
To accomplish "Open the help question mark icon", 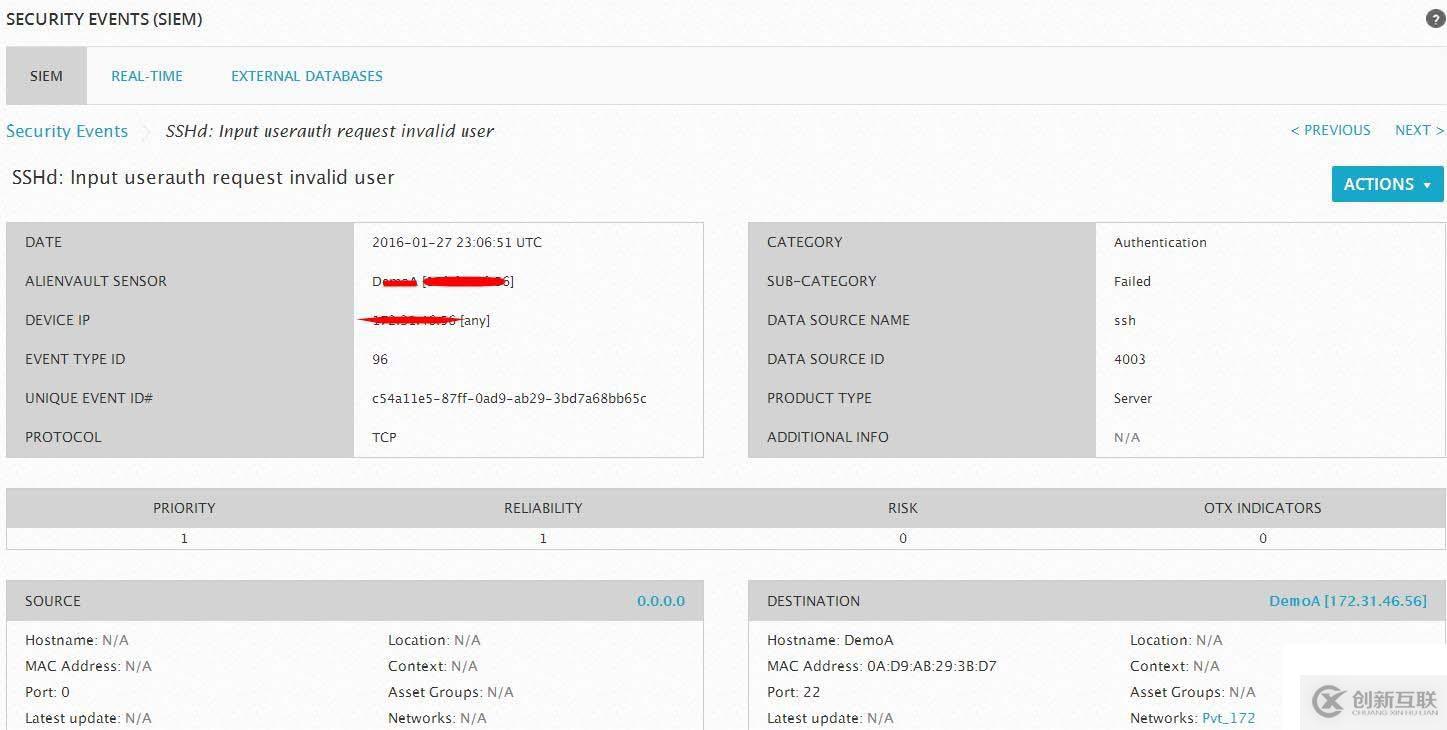I will click(x=1435, y=19).
